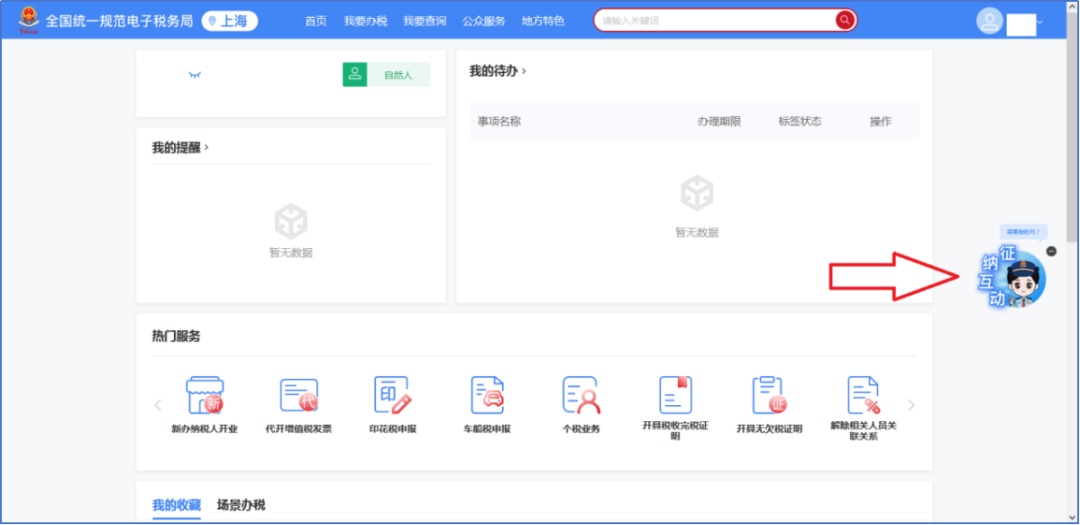Open the 个税业务 icon
This screenshot has height=525, width=1080.
581,396
